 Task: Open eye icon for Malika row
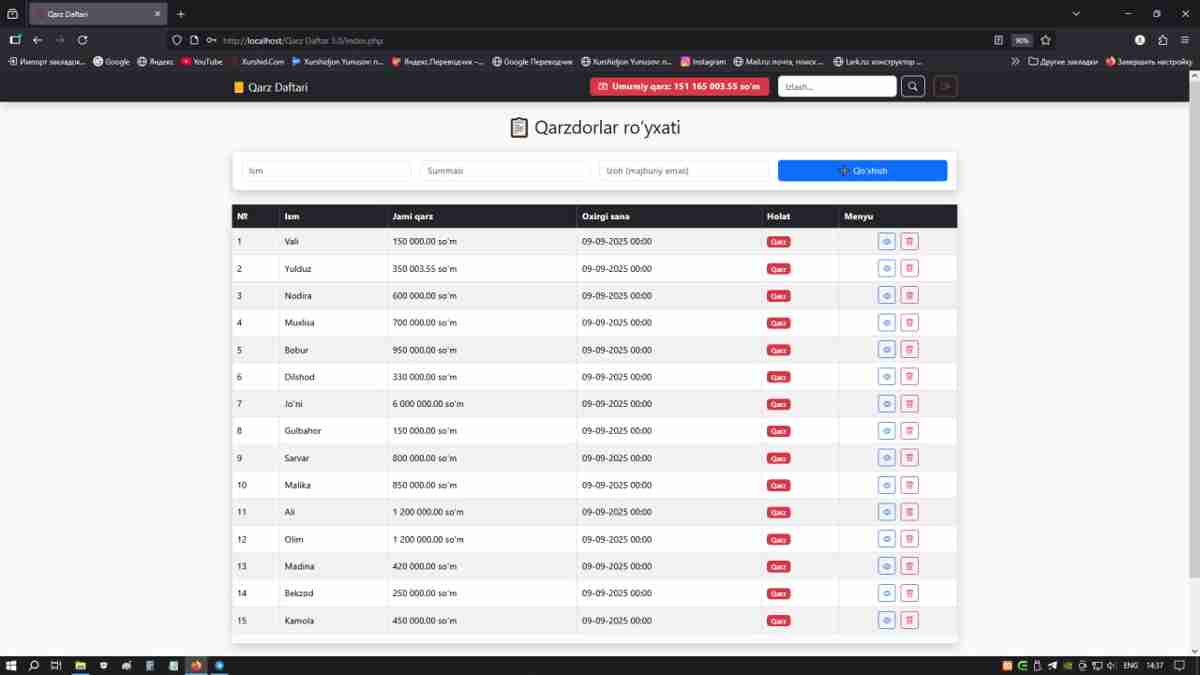pyautogui.click(x=886, y=485)
